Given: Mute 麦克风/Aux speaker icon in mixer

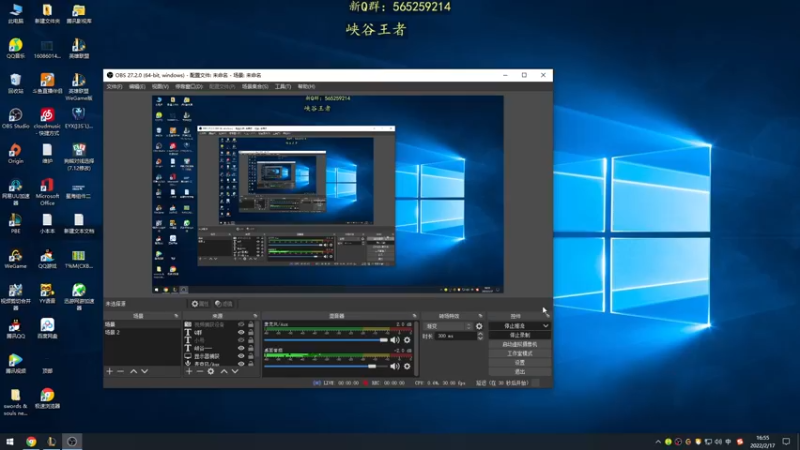Looking at the screenshot, I should coord(395,340).
